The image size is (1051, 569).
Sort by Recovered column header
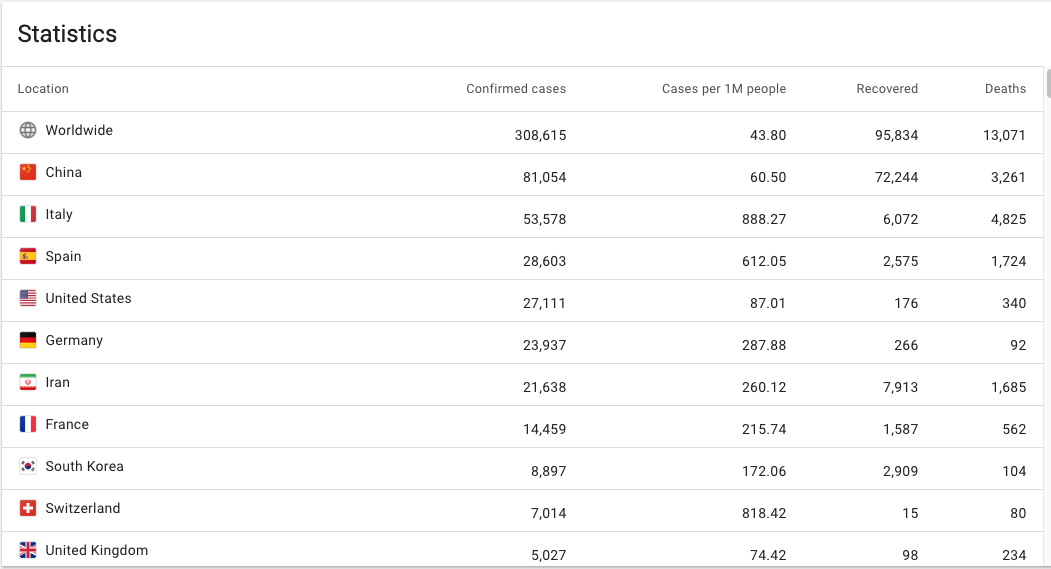[887, 88]
